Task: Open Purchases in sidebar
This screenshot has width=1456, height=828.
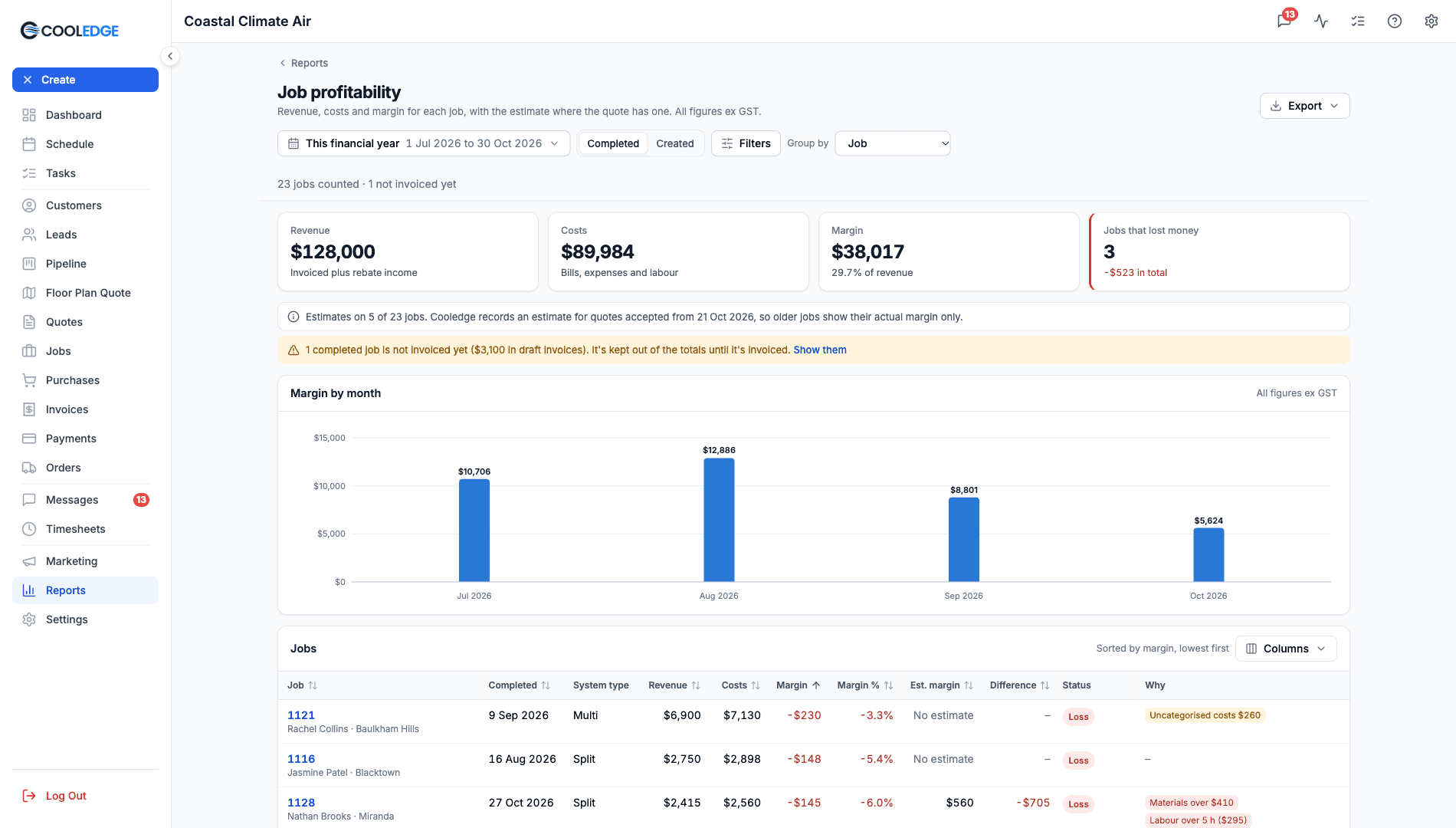Action: point(85,380)
